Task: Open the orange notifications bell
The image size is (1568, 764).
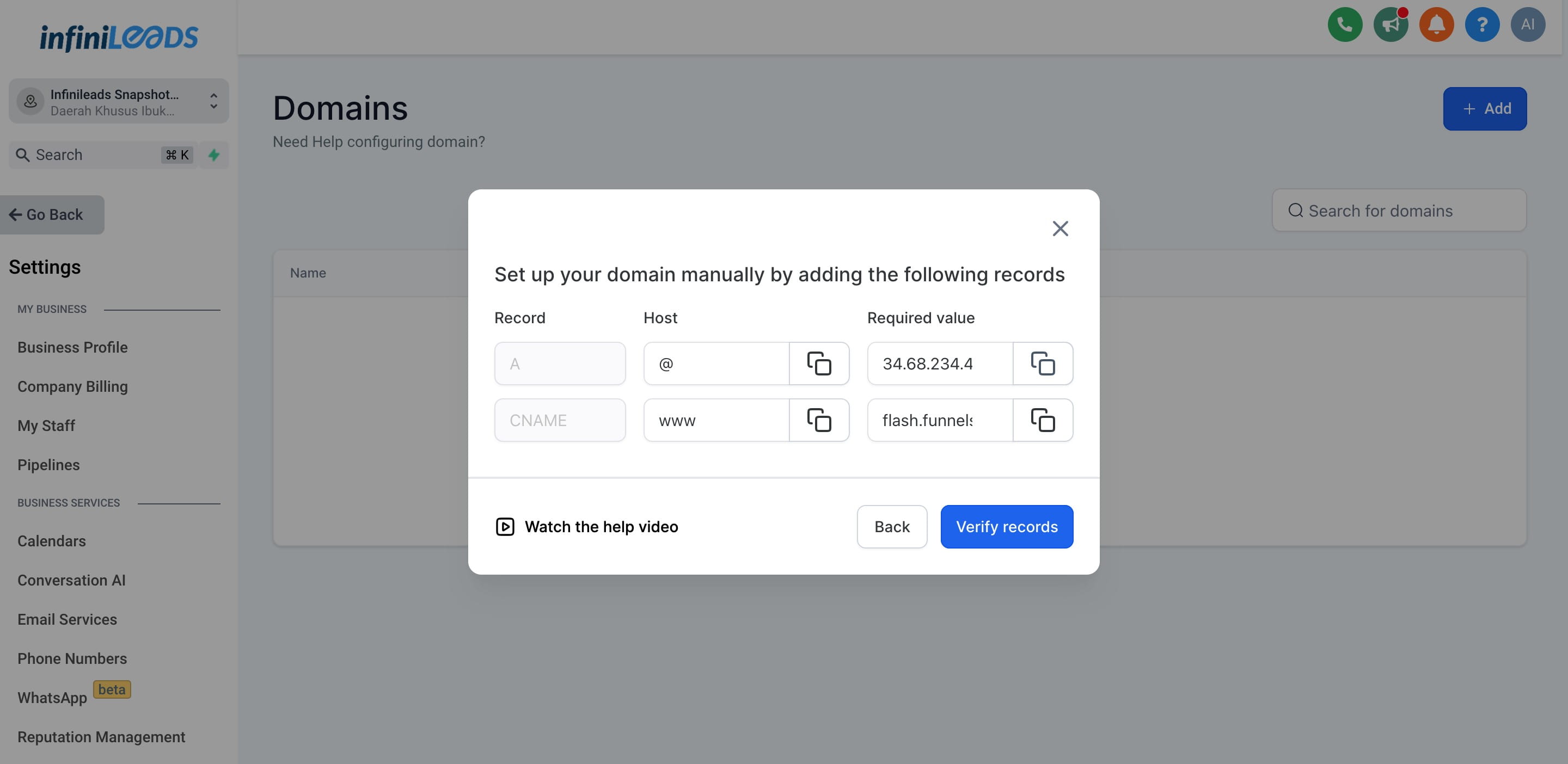Action: pos(1436,24)
